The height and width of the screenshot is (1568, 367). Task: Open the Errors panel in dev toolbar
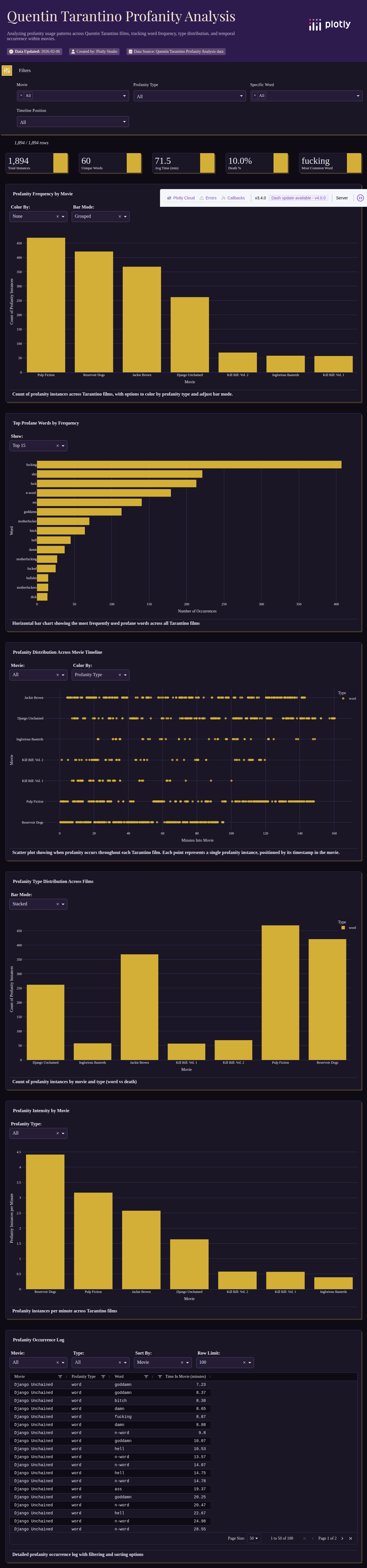click(x=208, y=198)
